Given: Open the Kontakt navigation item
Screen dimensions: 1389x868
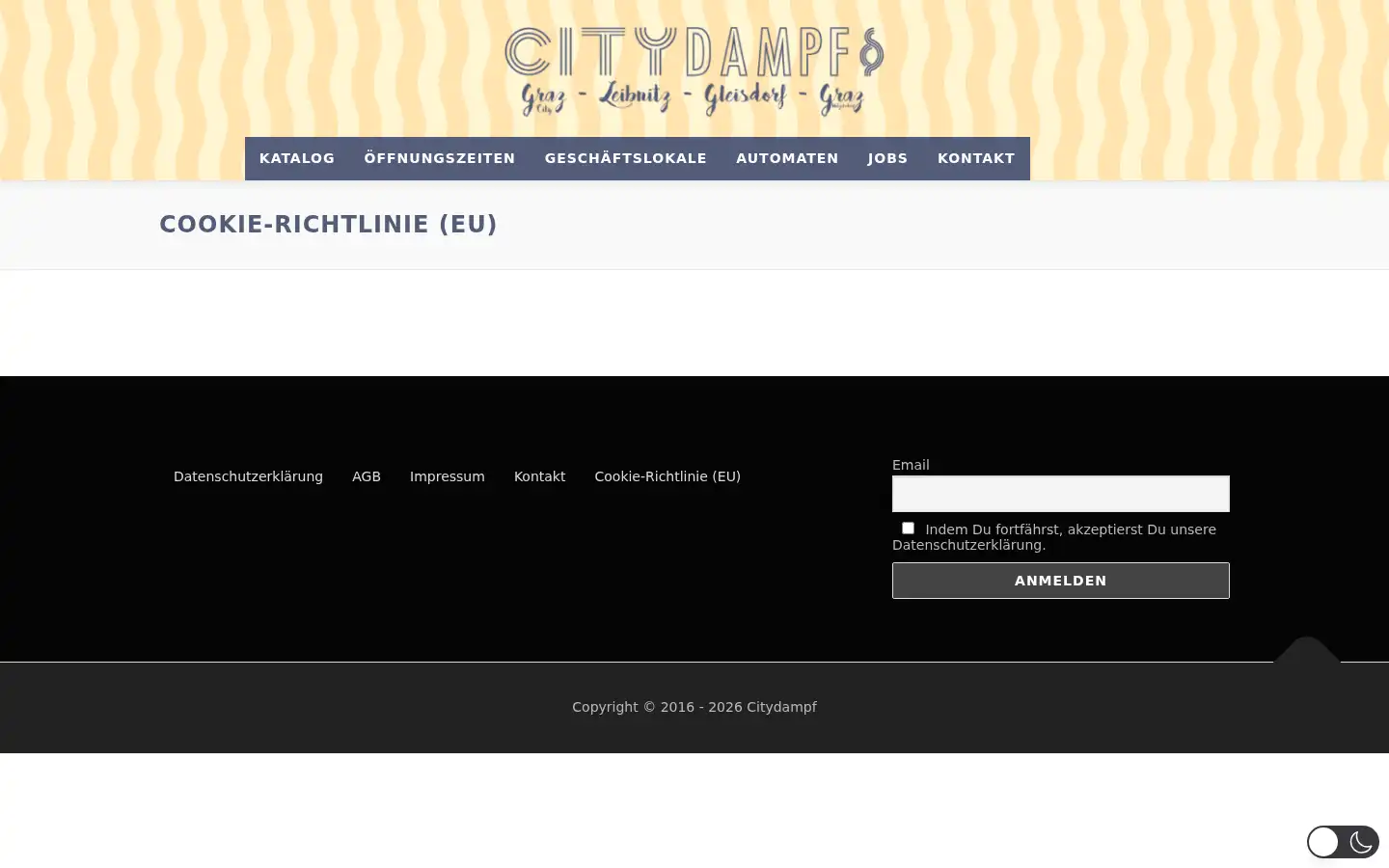Looking at the screenshot, I should [976, 158].
